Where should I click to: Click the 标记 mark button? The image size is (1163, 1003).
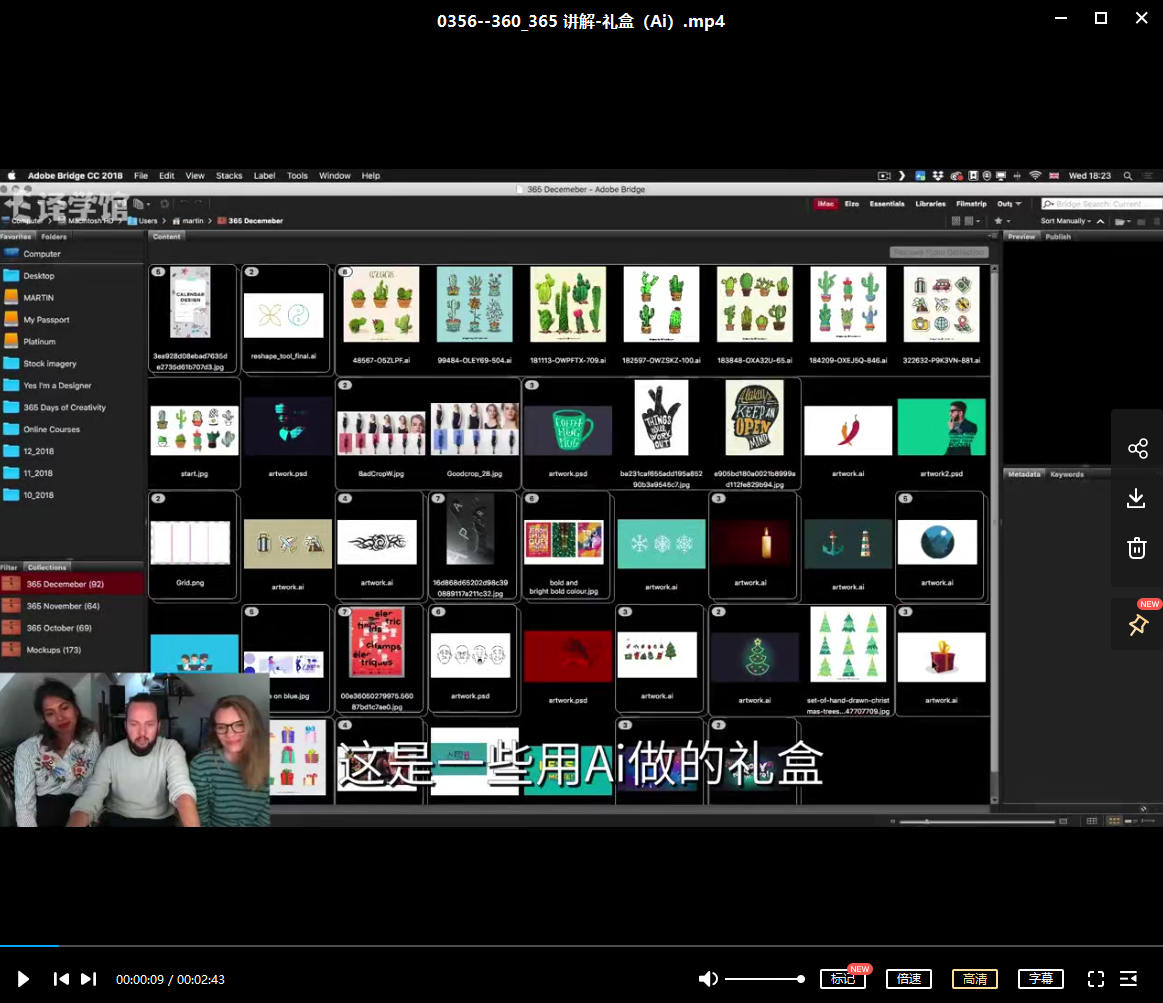click(842, 979)
